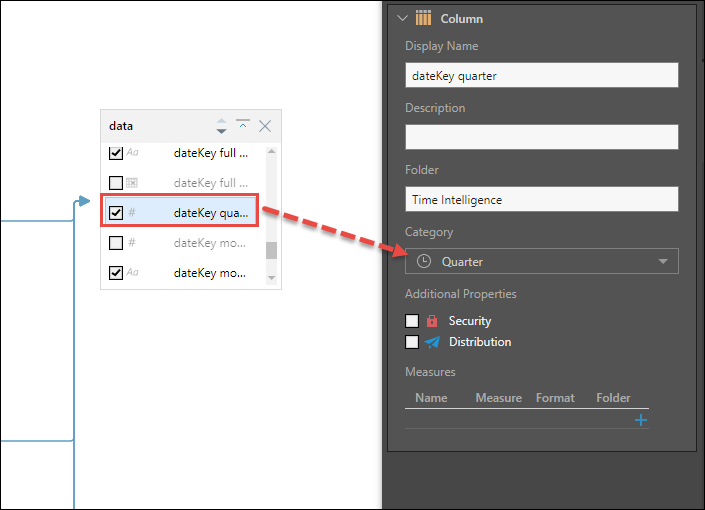
Task: Close the data table panel
Action: (x=265, y=126)
